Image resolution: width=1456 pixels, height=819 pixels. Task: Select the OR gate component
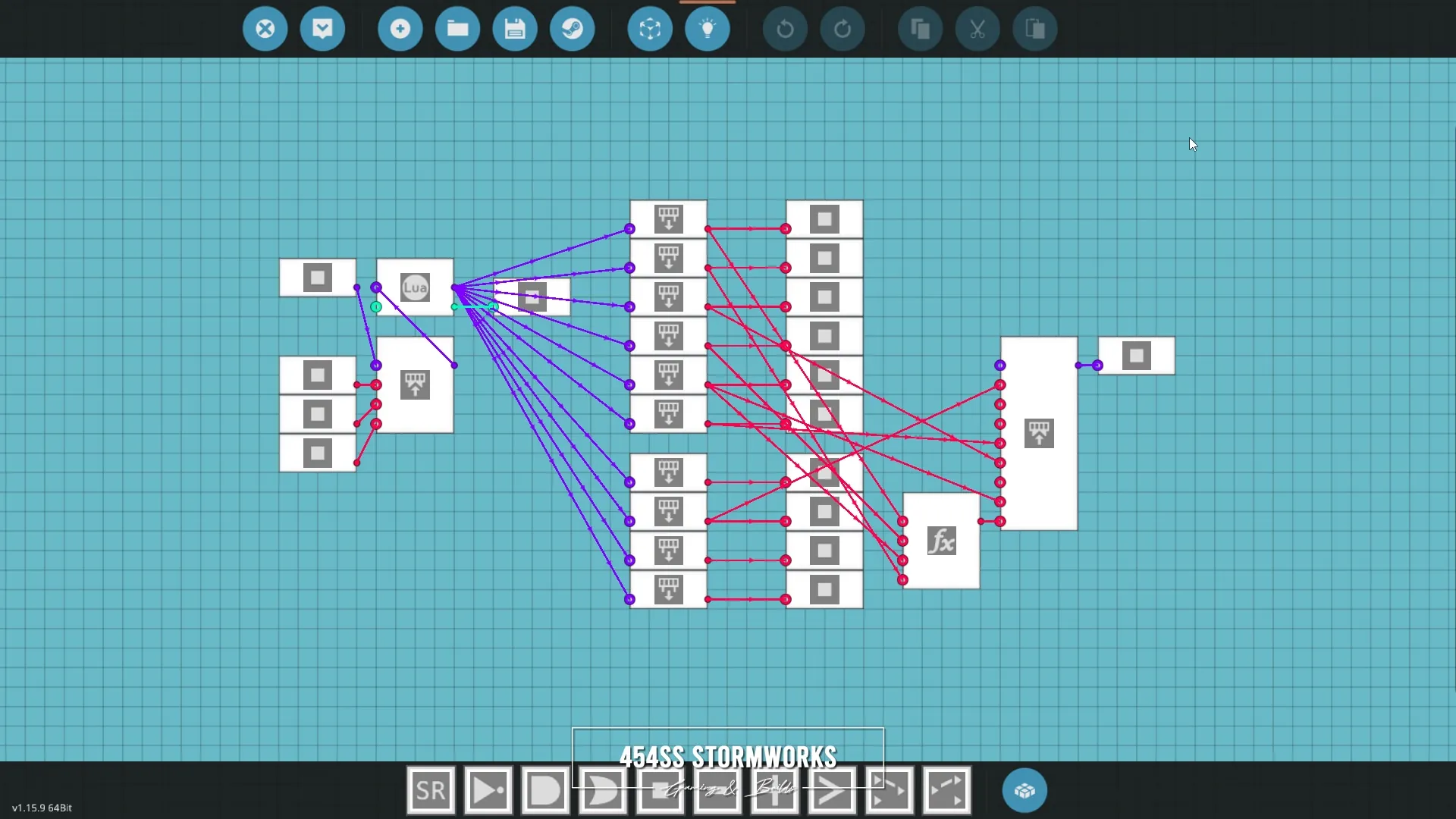pyautogui.click(x=604, y=791)
